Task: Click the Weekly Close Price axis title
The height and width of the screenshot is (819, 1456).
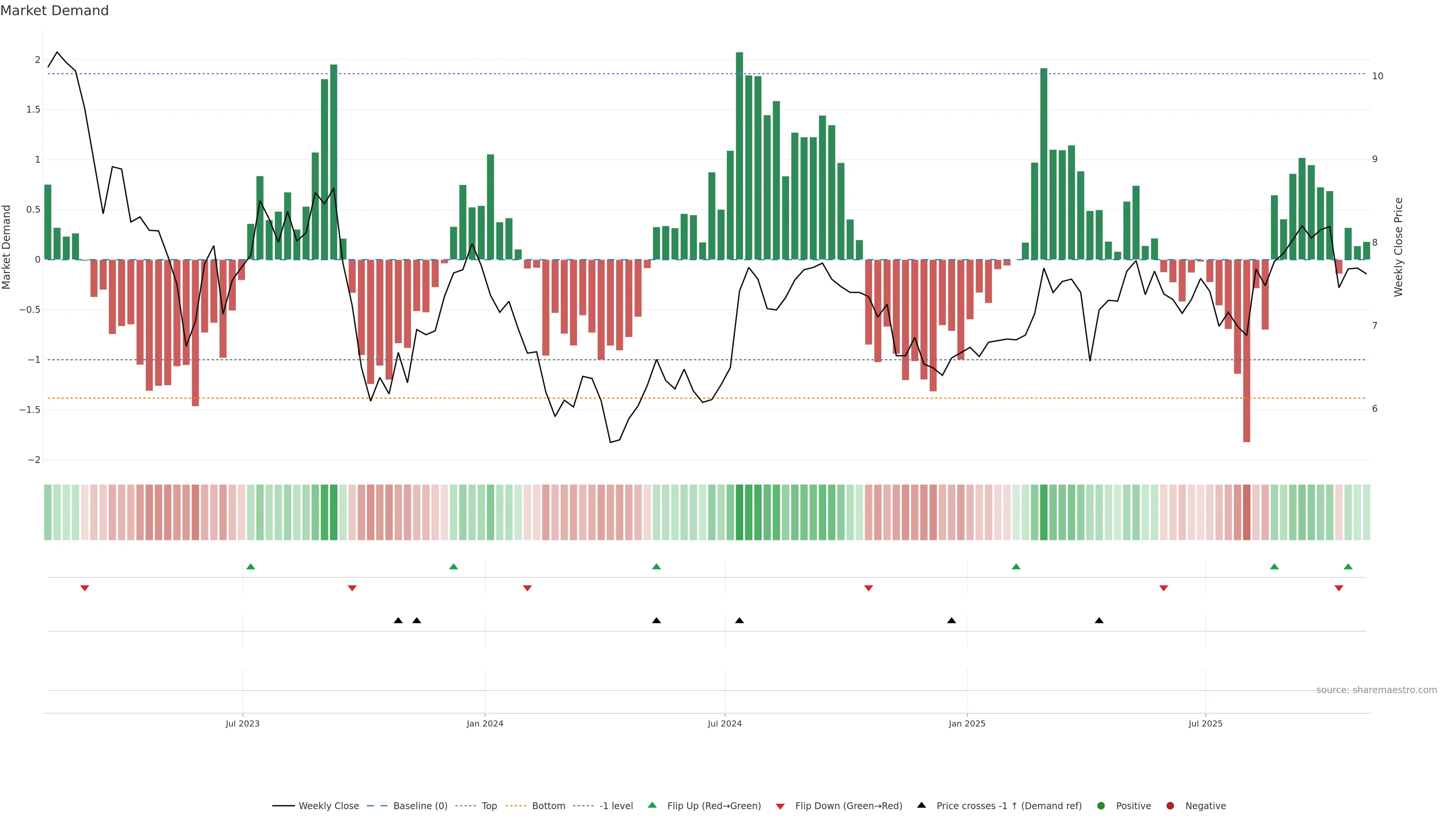Action: point(1398,247)
